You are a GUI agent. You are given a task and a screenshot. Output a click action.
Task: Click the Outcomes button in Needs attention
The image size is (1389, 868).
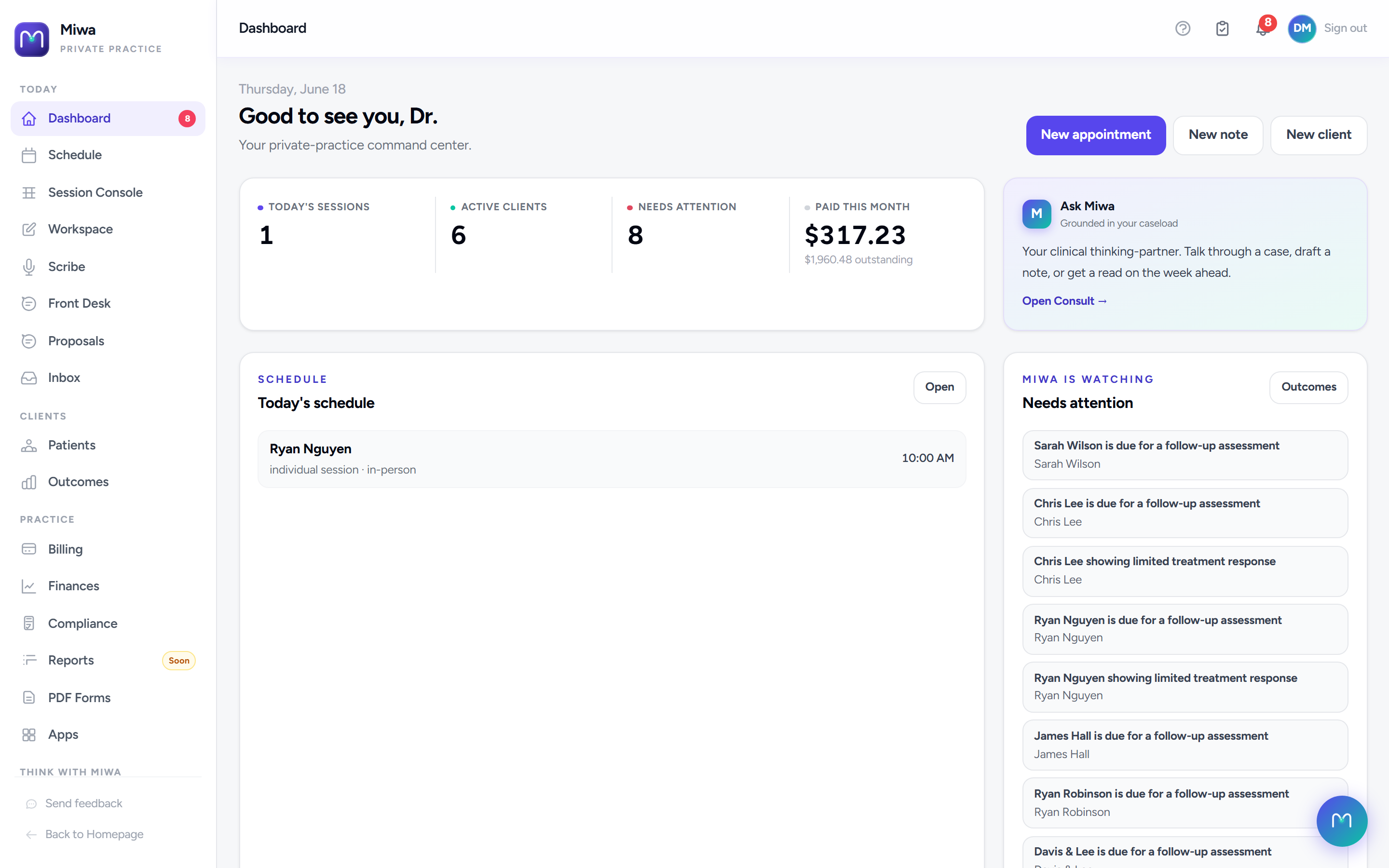(1308, 388)
